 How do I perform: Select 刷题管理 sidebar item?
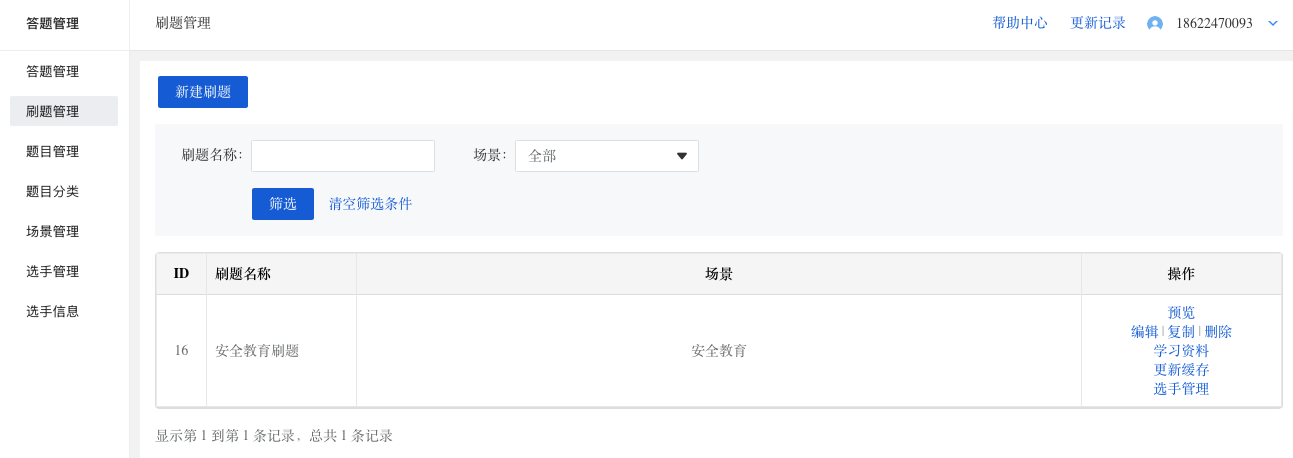(x=64, y=111)
